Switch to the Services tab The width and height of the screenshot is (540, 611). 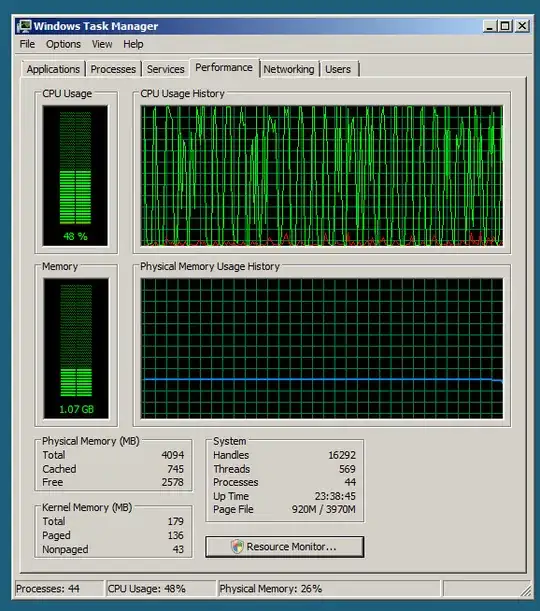tap(166, 69)
